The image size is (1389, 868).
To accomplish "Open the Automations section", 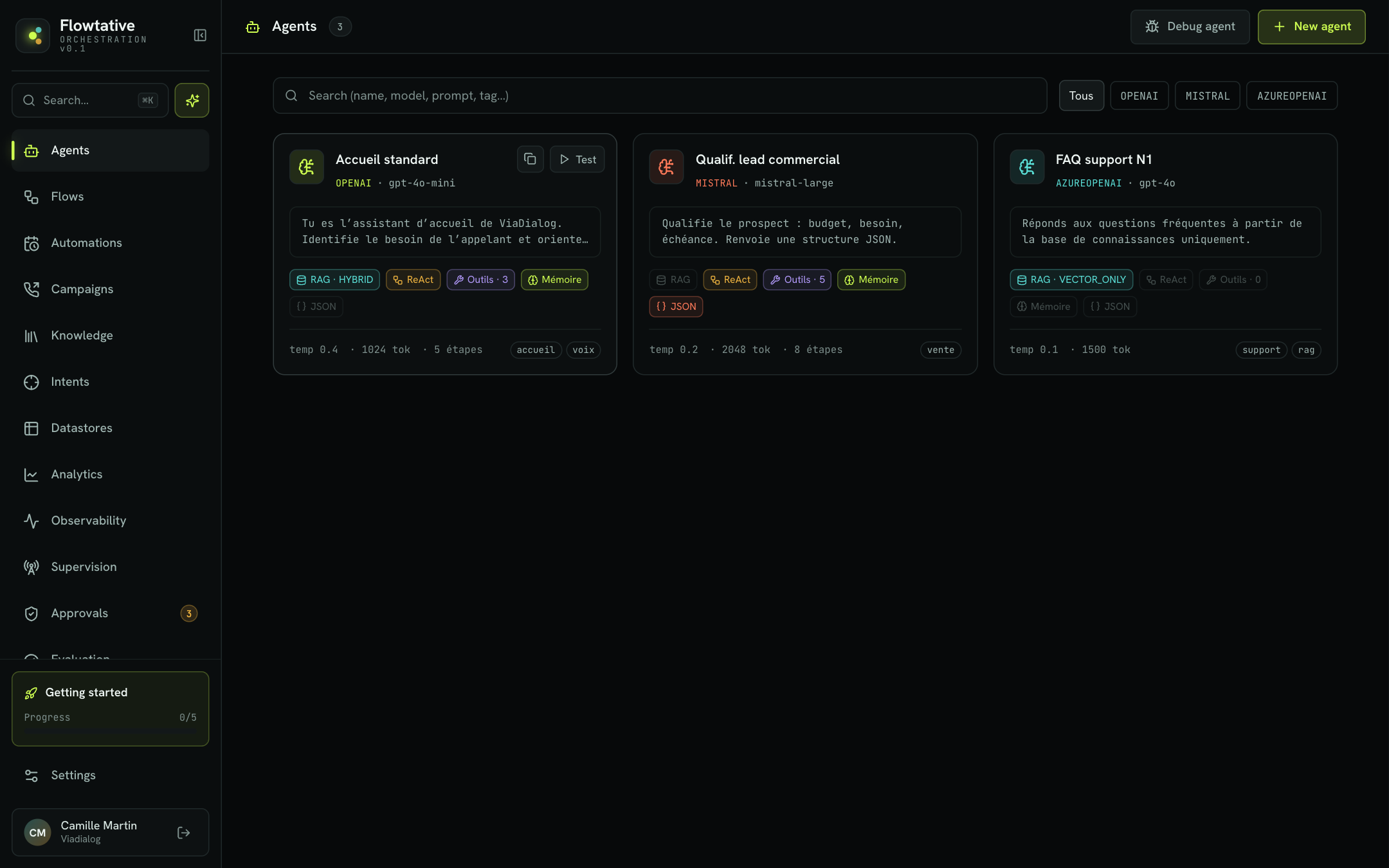I will 110,243.
